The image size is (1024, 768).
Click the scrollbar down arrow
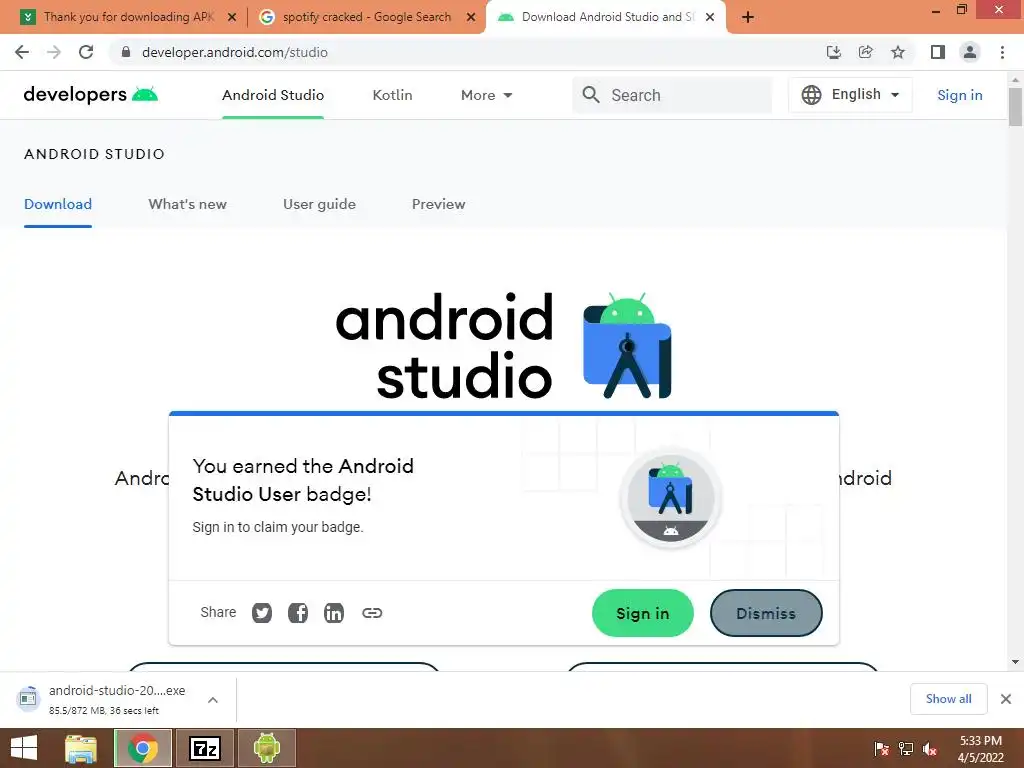[1015, 662]
